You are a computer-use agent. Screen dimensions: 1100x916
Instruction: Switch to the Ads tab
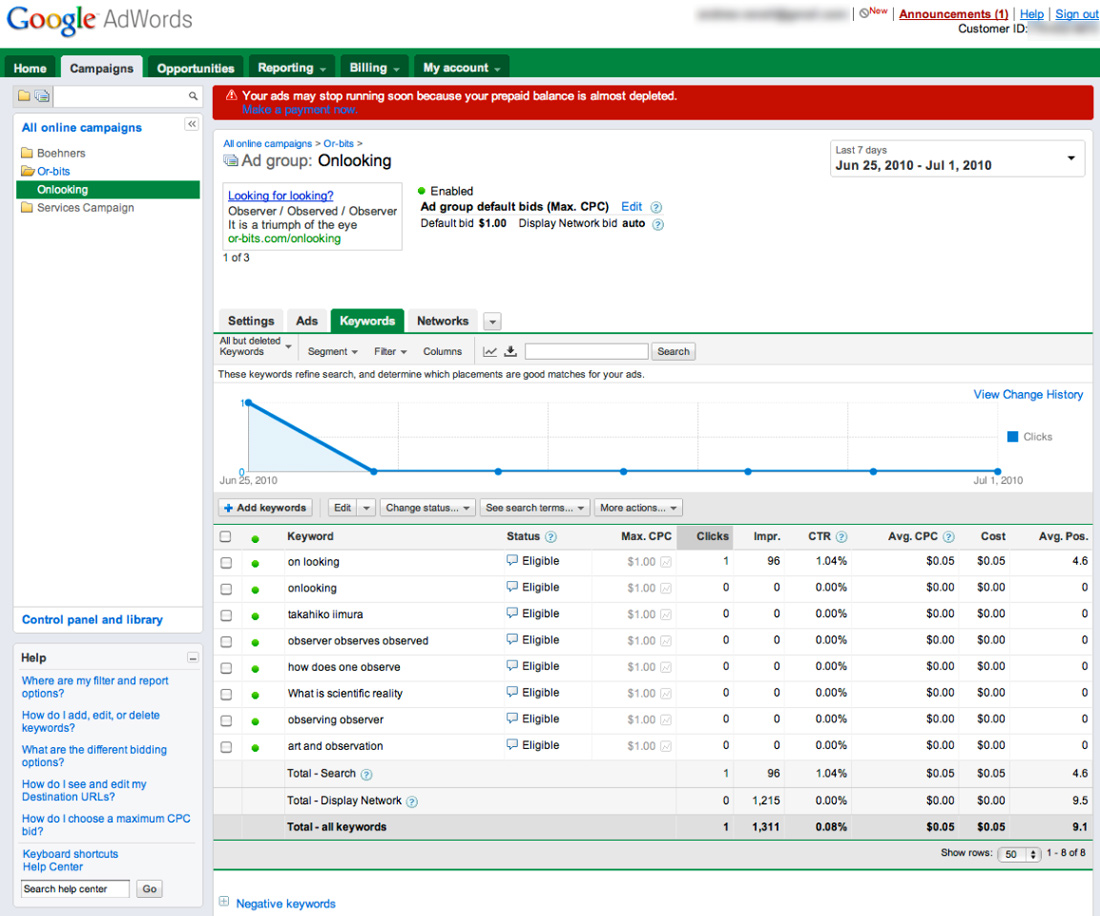pos(307,321)
